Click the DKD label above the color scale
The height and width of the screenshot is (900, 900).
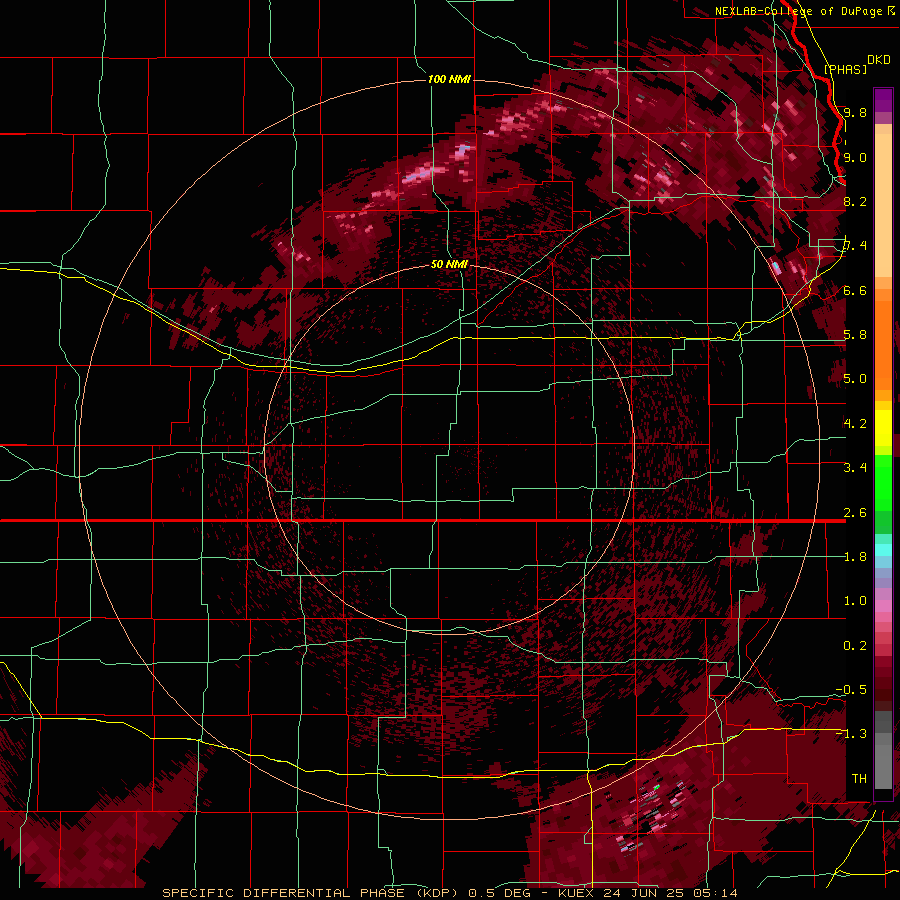[879, 60]
